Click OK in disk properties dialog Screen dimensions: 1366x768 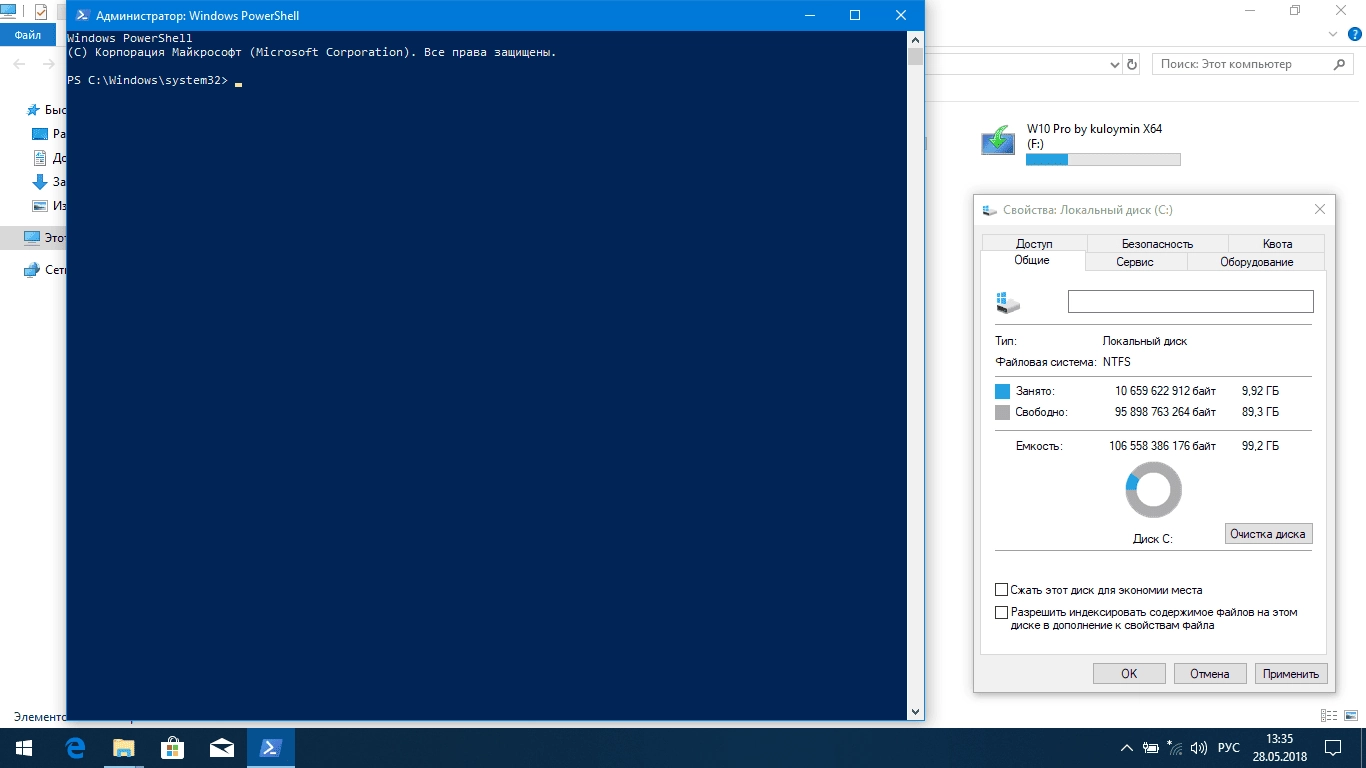(1129, 674)
